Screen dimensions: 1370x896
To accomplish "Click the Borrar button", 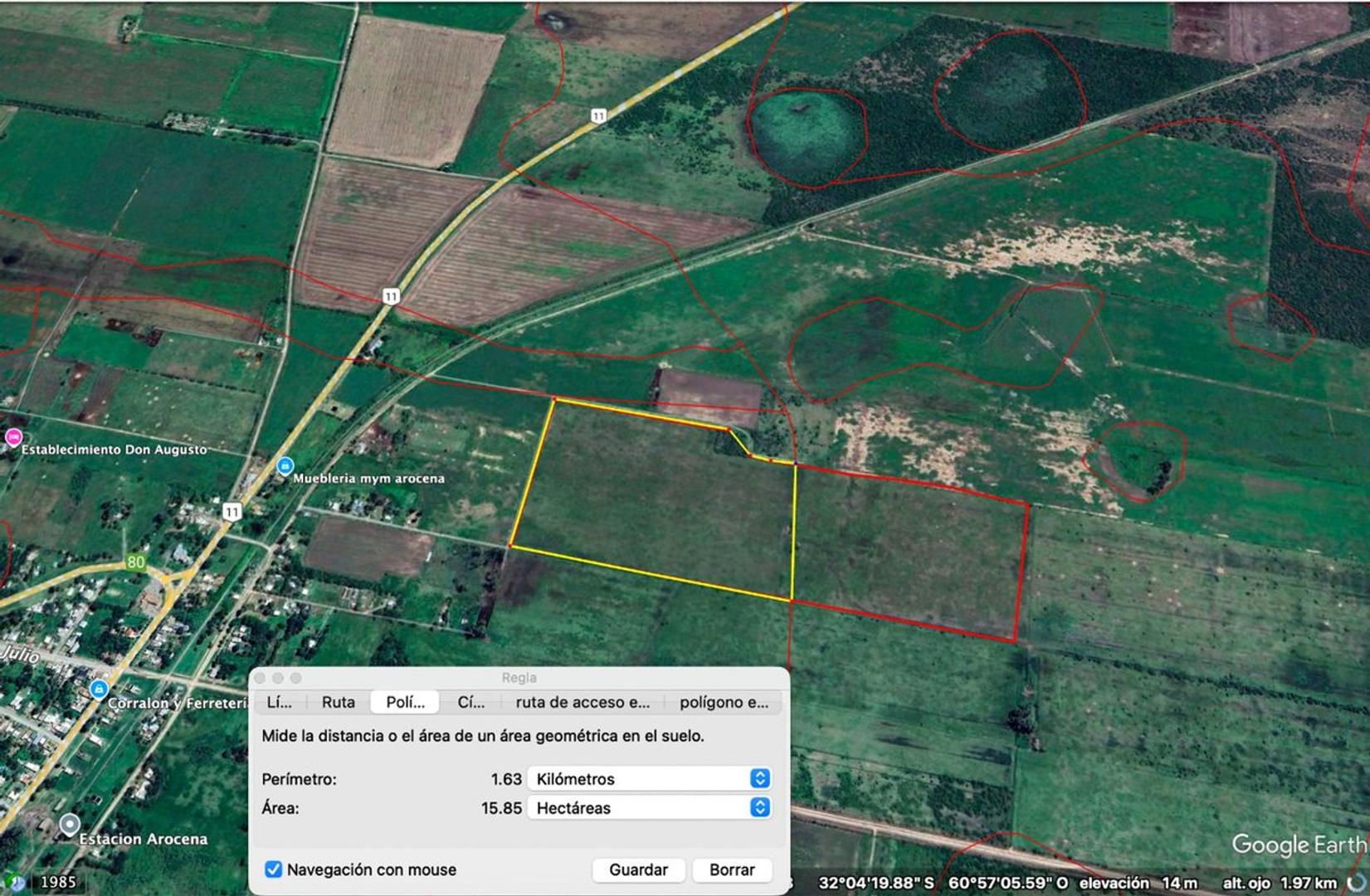I will click(732, 869).
